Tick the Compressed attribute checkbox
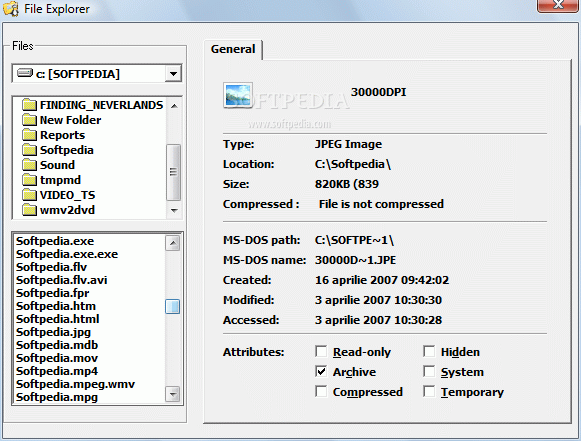The width and height of the screenshot is (581, 441). tap(321, 391)
